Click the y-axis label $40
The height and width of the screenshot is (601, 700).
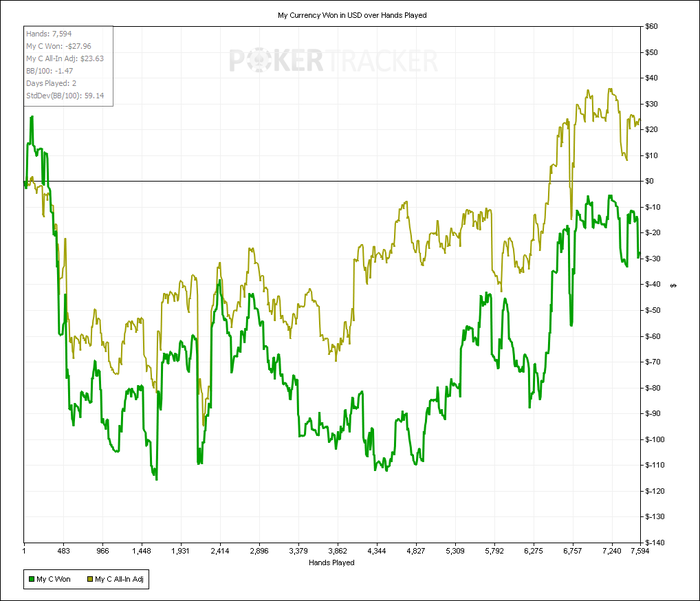651,78
